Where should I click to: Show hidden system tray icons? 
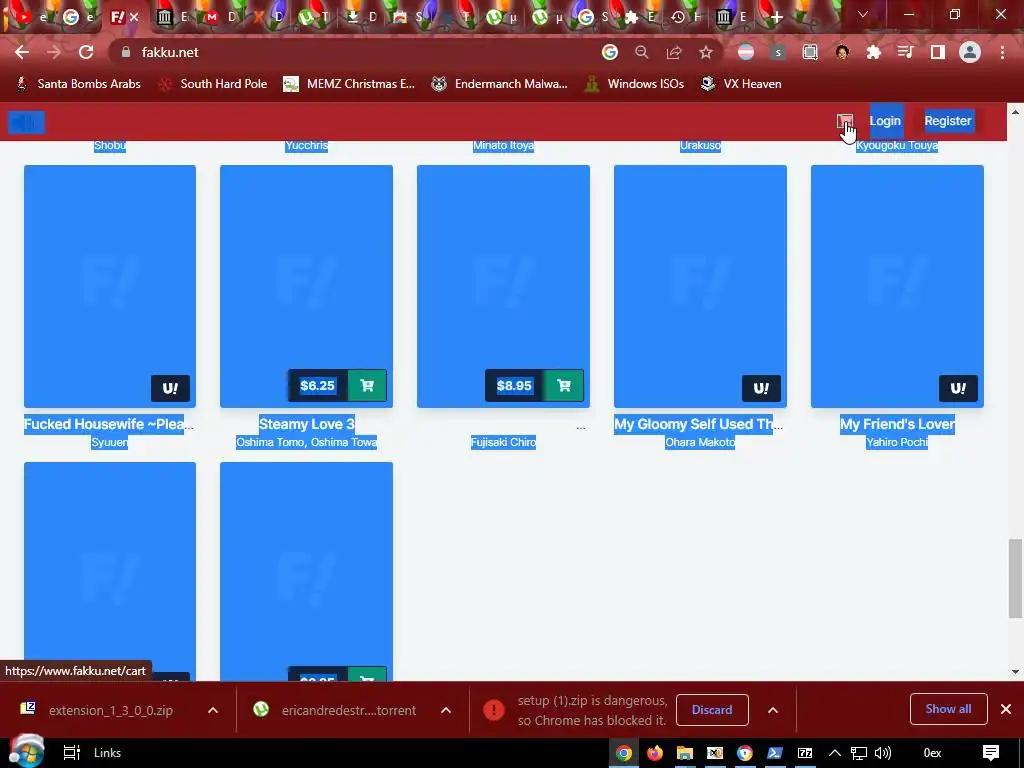[835, 753]
